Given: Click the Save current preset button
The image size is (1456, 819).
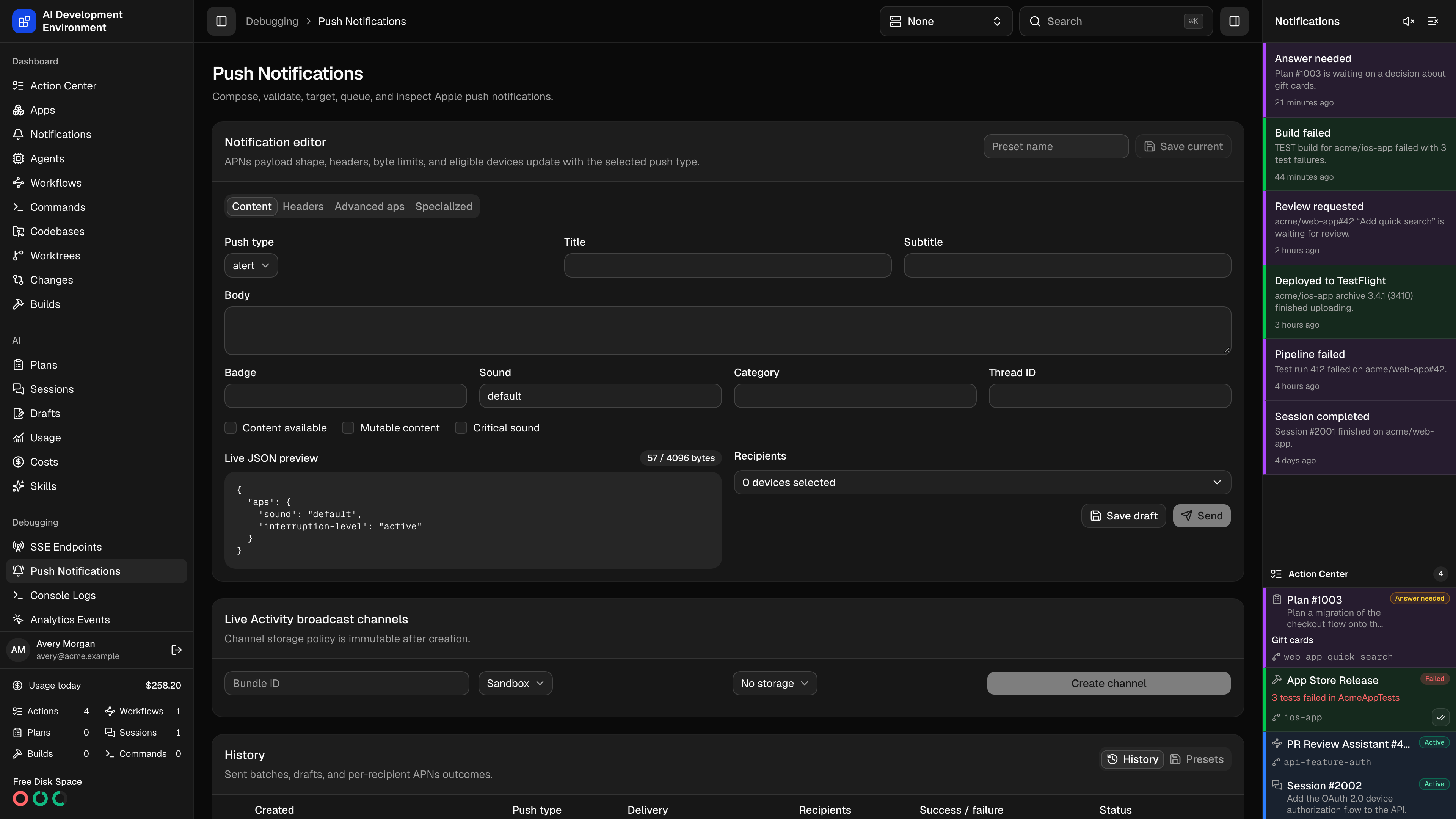Looking at the screenshot, I should tap(1183, 147).
